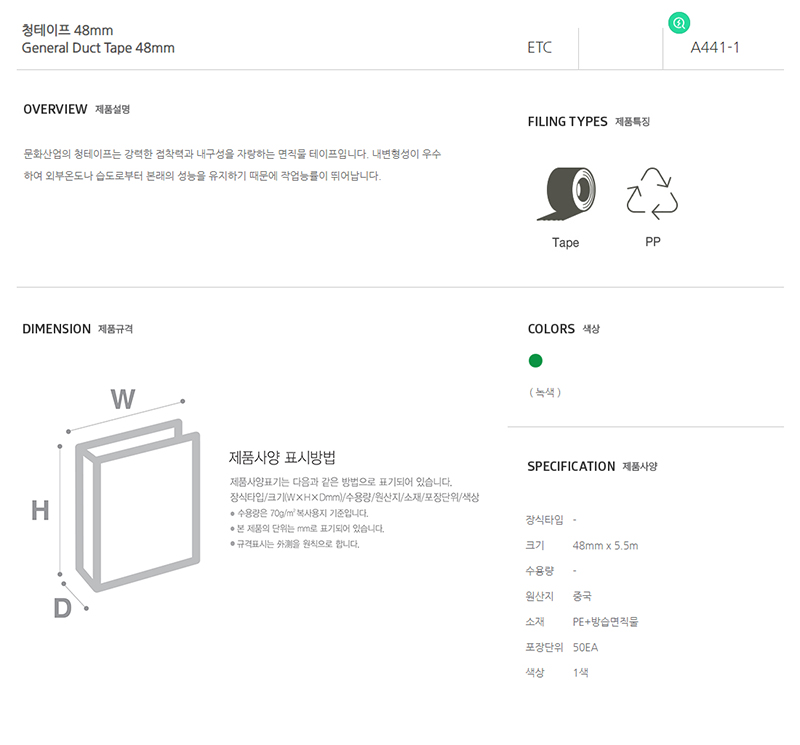Select the green color swatch
The height and width of the screenshot is (745, 800).
pos(535,361)
